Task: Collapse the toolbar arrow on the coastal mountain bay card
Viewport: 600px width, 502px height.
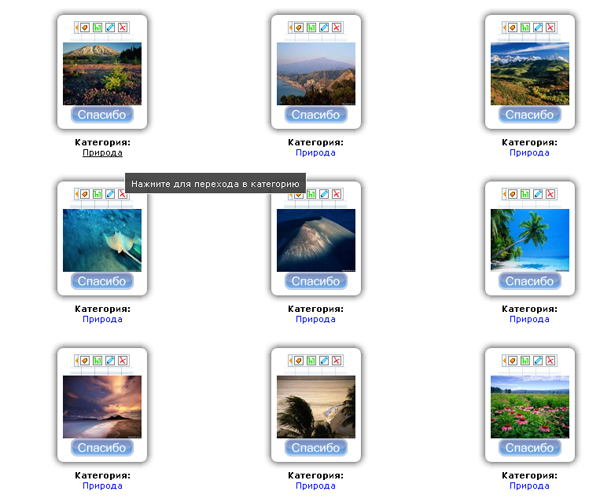Action: coord(291,28)
